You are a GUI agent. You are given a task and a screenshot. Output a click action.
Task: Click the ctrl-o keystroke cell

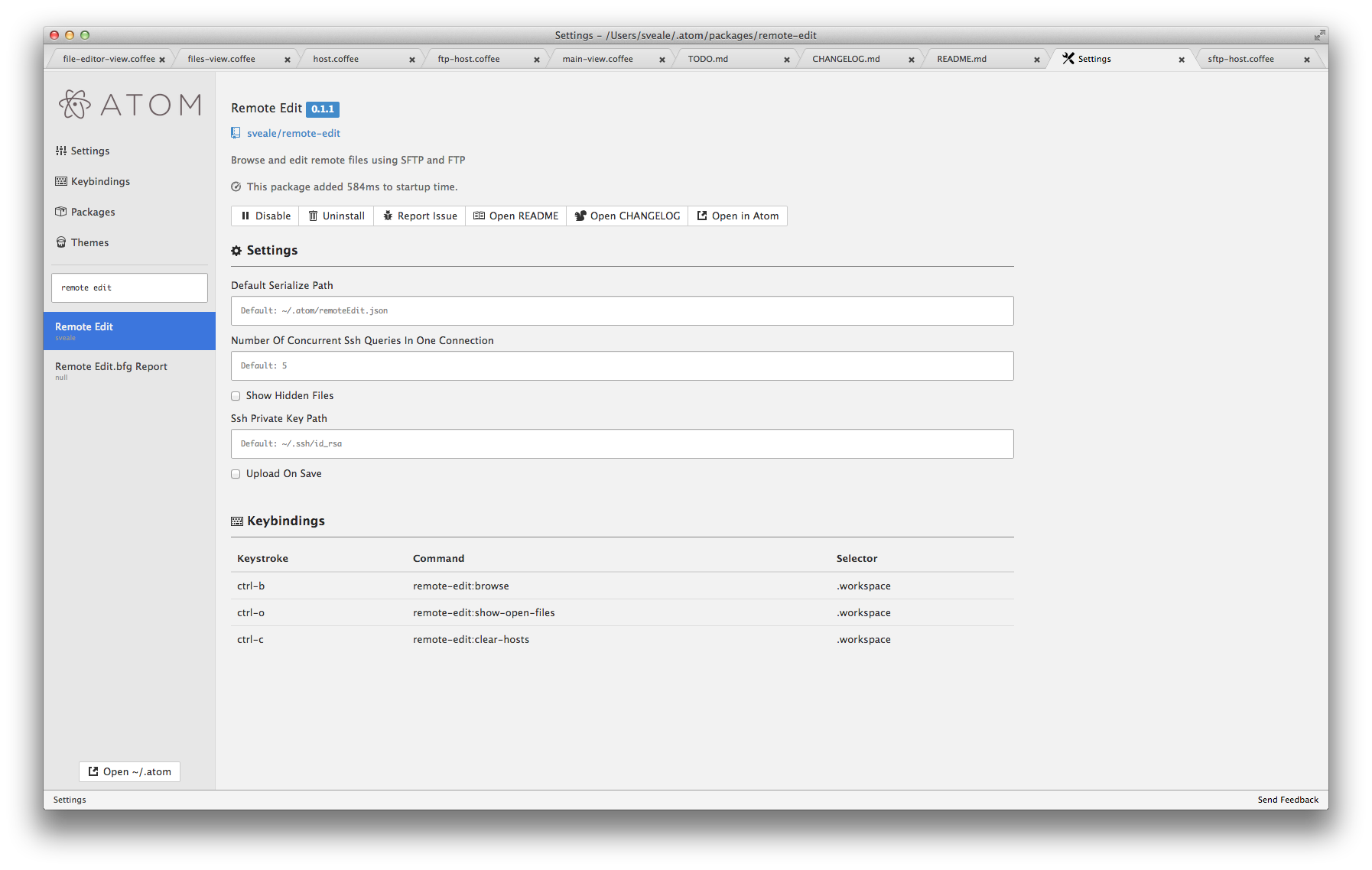click(251, 612)
